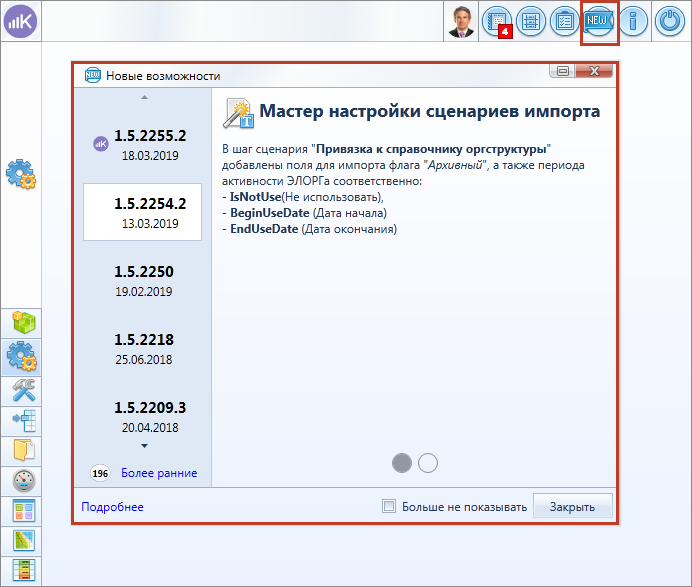Open the checklist tasks toolbar icon
692x587 pixels.
point(564,21)
